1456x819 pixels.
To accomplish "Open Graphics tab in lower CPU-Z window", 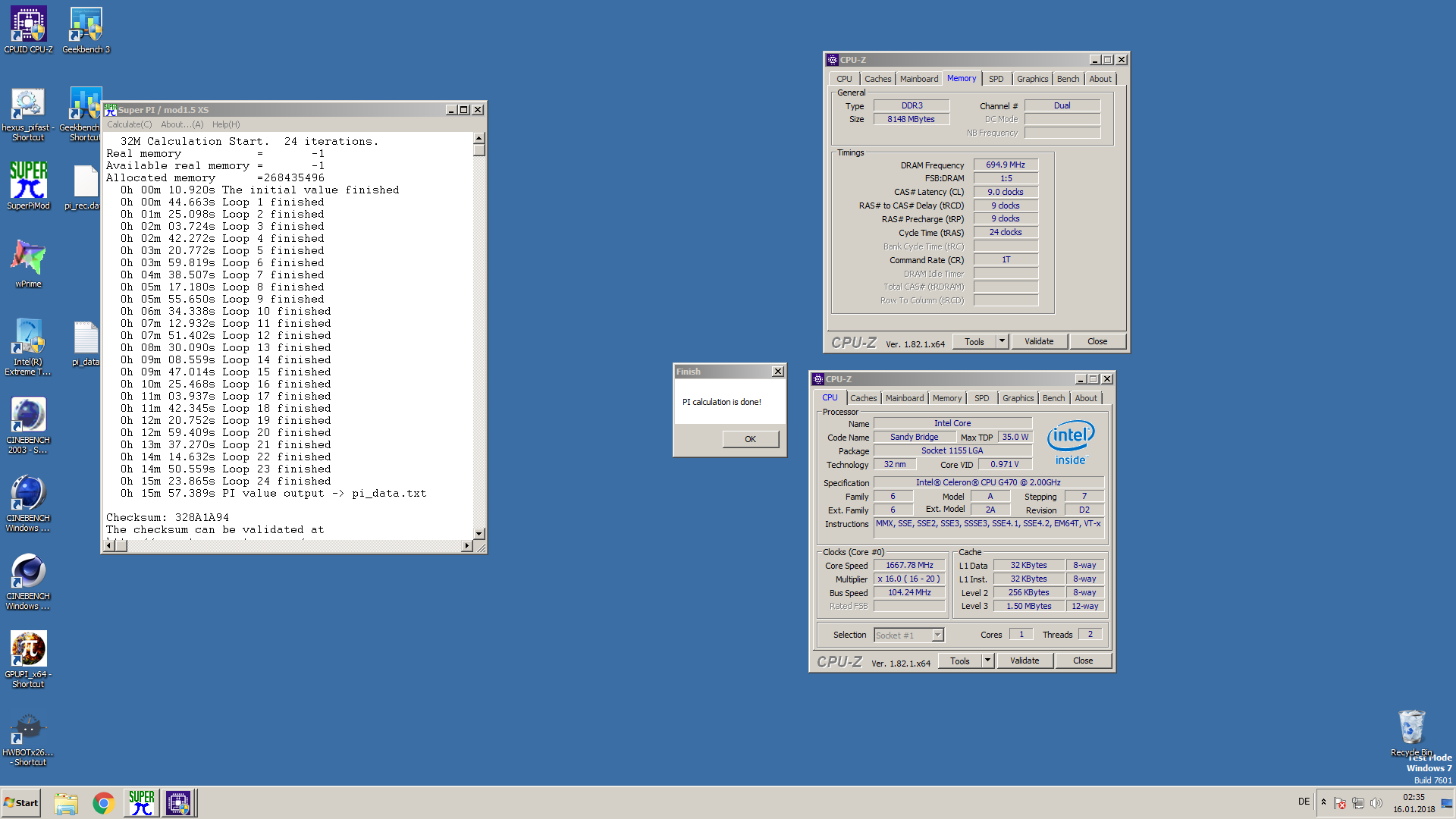I will point(1018,398).
